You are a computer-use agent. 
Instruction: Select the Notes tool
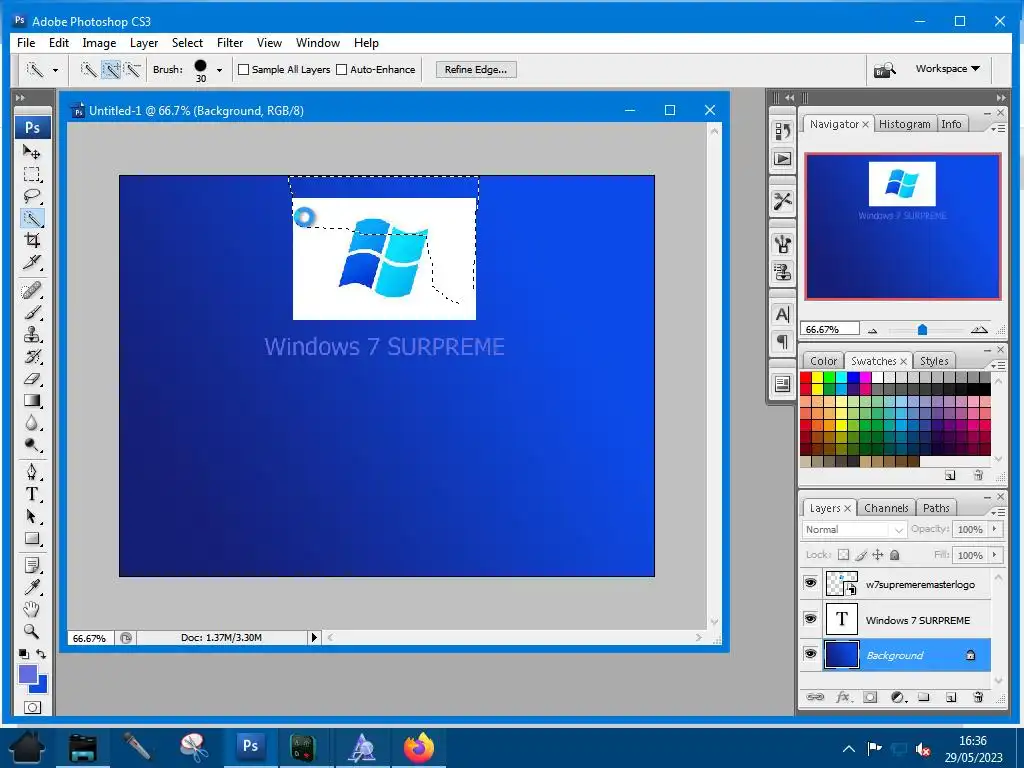click(31, 565)
